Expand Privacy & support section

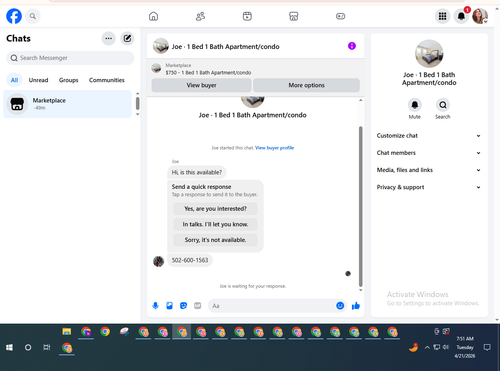click(x=429, y=187)
